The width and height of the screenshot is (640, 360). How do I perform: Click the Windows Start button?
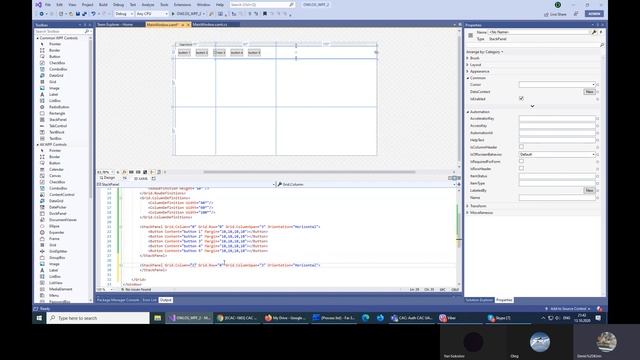click(39, 318)
